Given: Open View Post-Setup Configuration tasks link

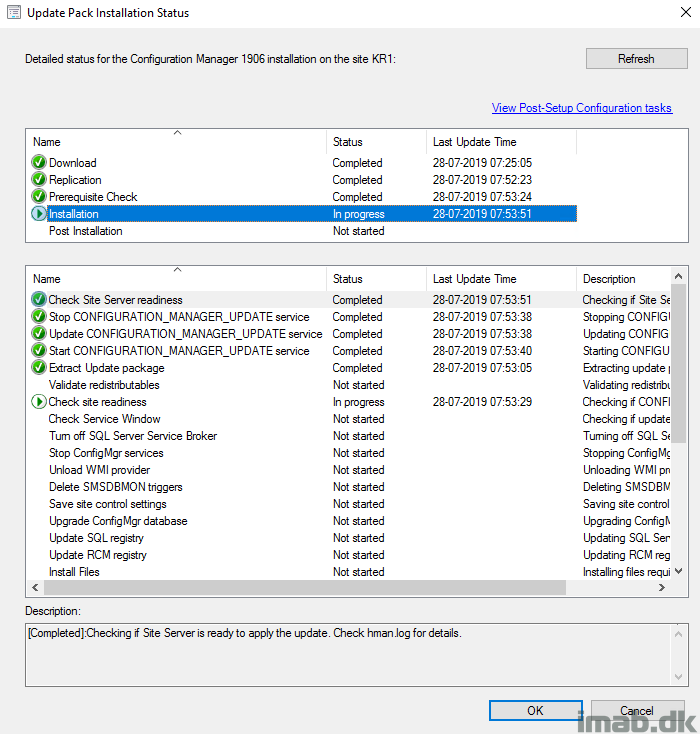Looking at the screenshot, I should click(582, 108).
